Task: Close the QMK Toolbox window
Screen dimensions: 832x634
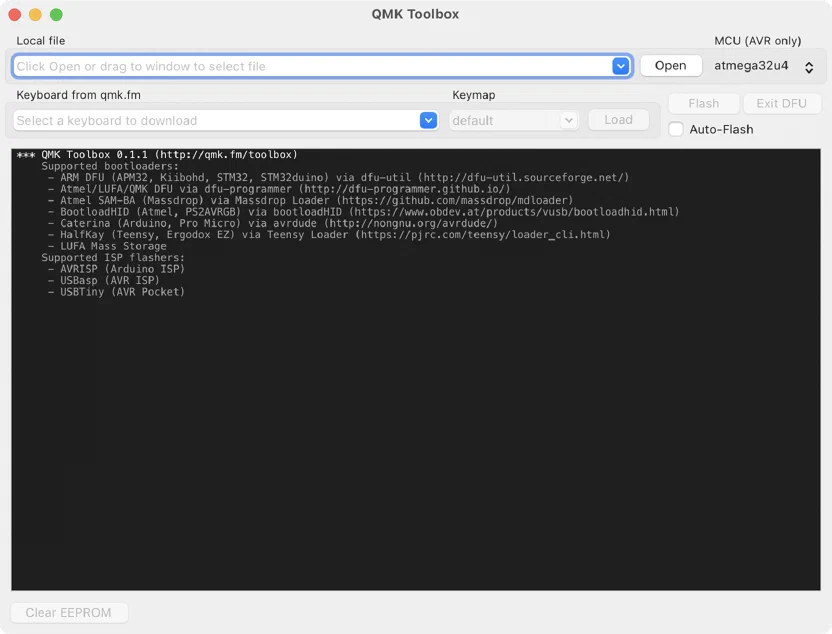Action: pyautogui.click(x=15, y=15)
